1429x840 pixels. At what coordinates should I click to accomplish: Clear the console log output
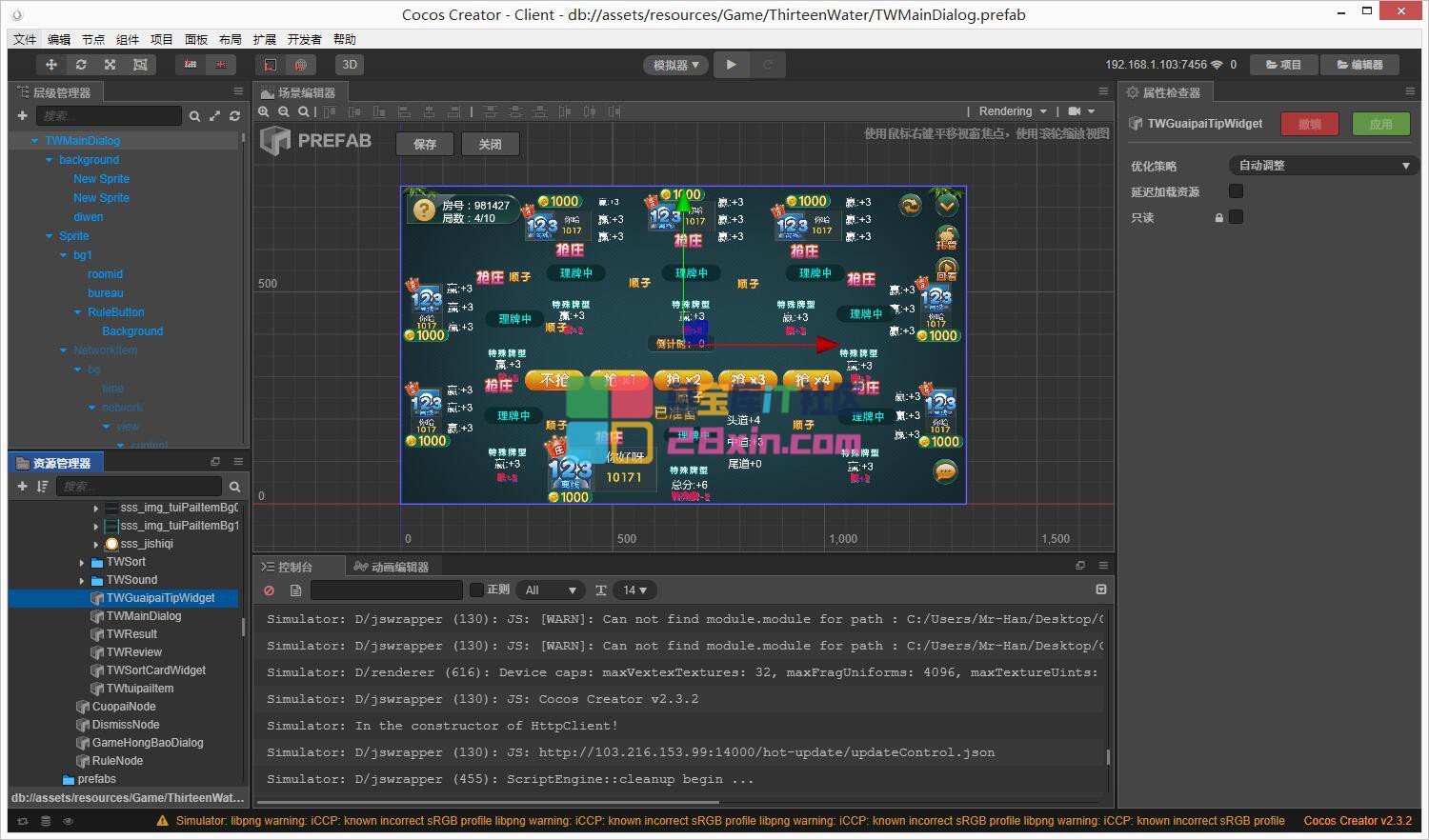[x=270, y=590]
